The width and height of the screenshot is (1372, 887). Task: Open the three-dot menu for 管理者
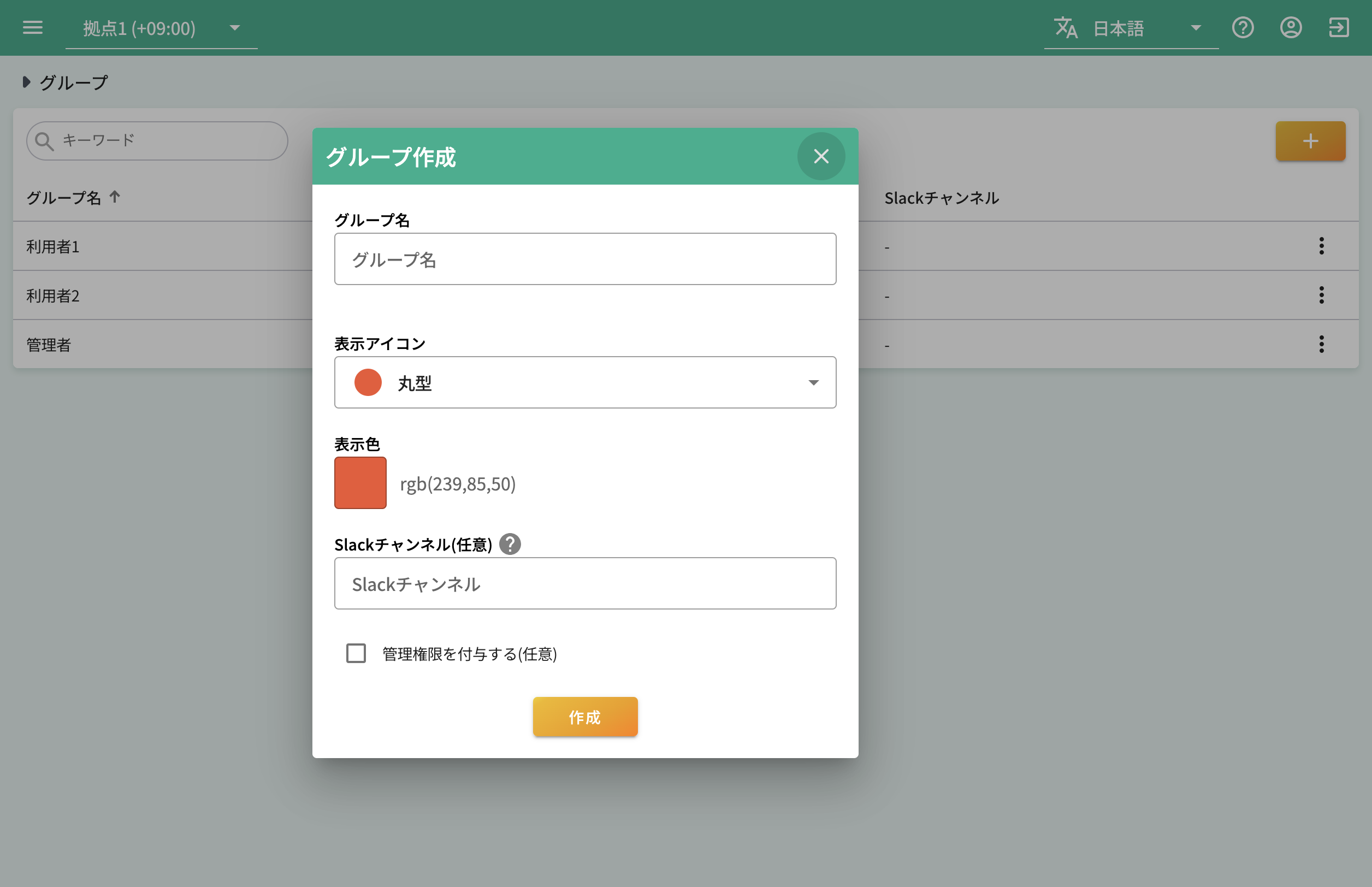[1321, 344]
